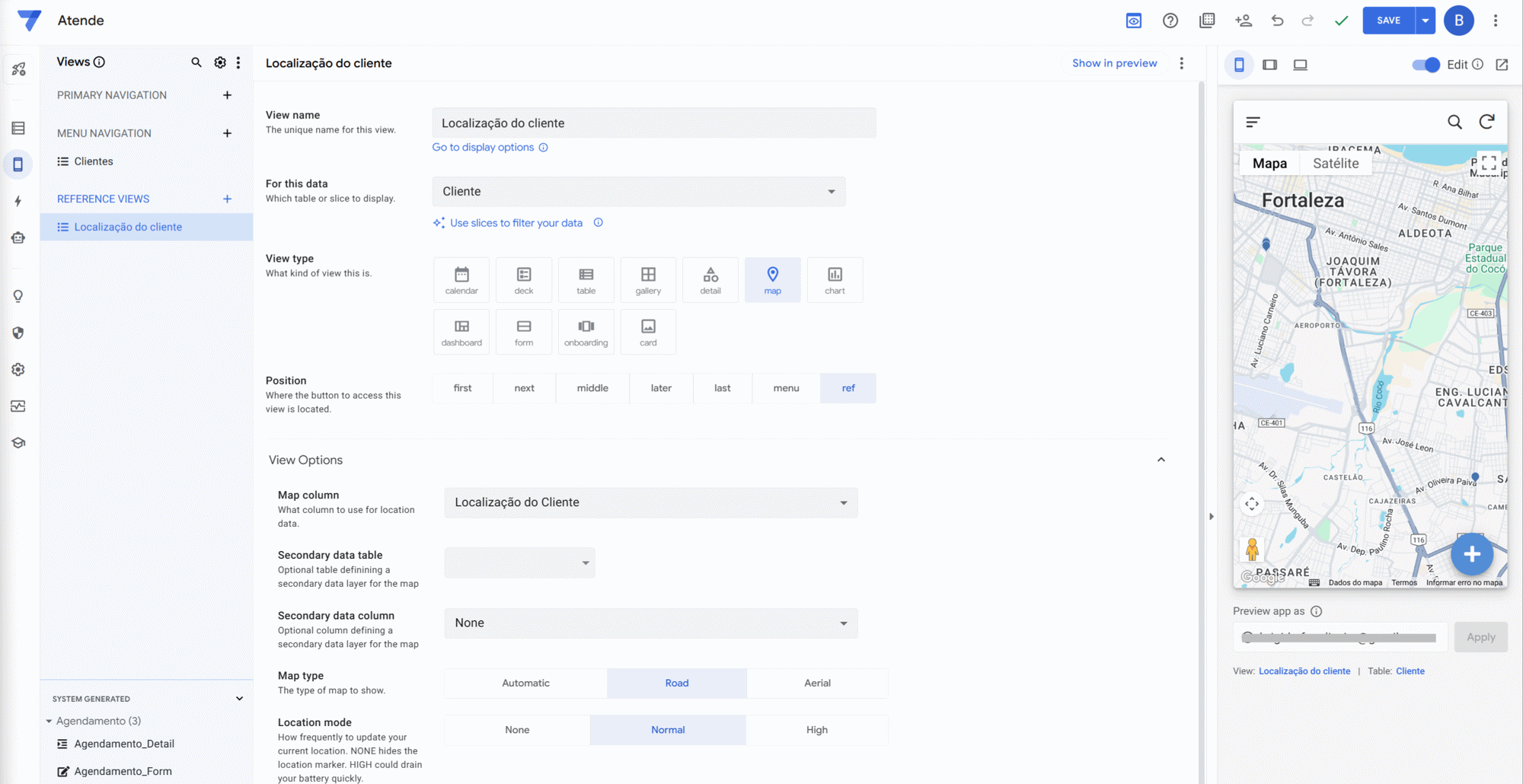Open Automation lightning bolt in sidebar
The height and width of the screenshot is (784, 1523).
click(x=18, y=201)
